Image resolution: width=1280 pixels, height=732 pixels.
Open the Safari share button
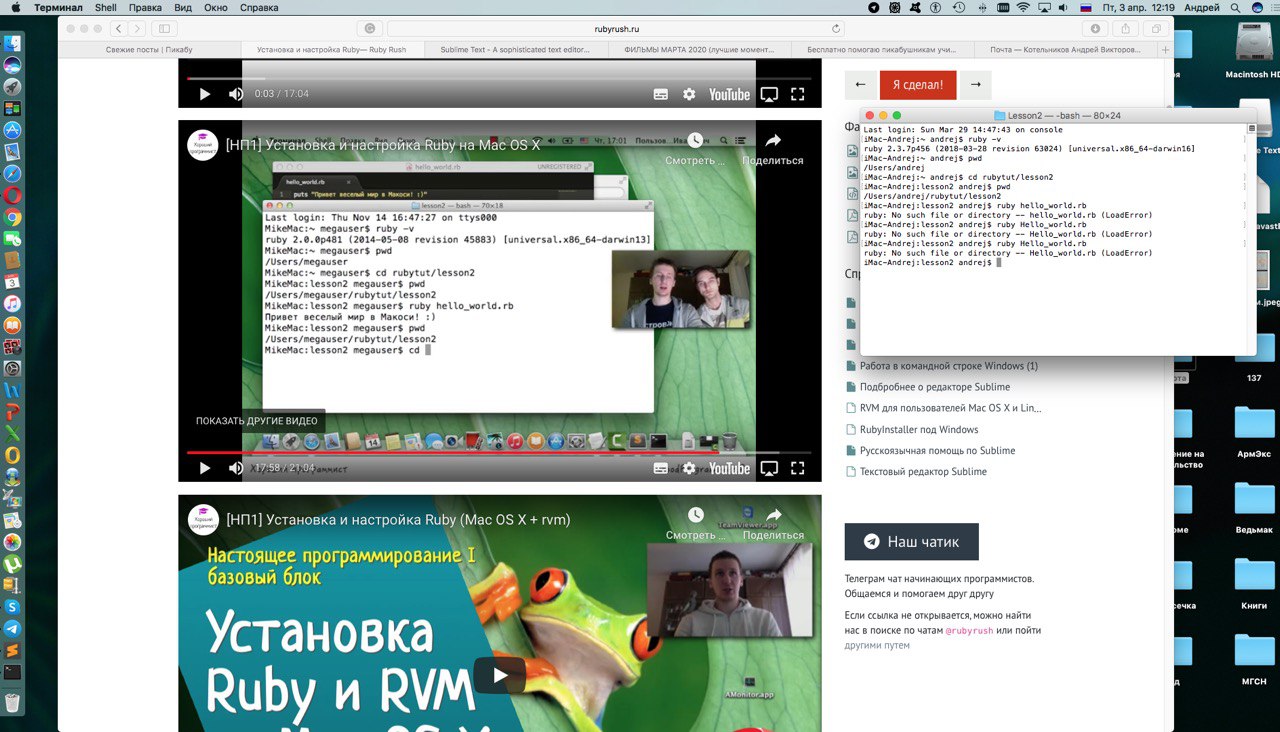coord(1126,29)
